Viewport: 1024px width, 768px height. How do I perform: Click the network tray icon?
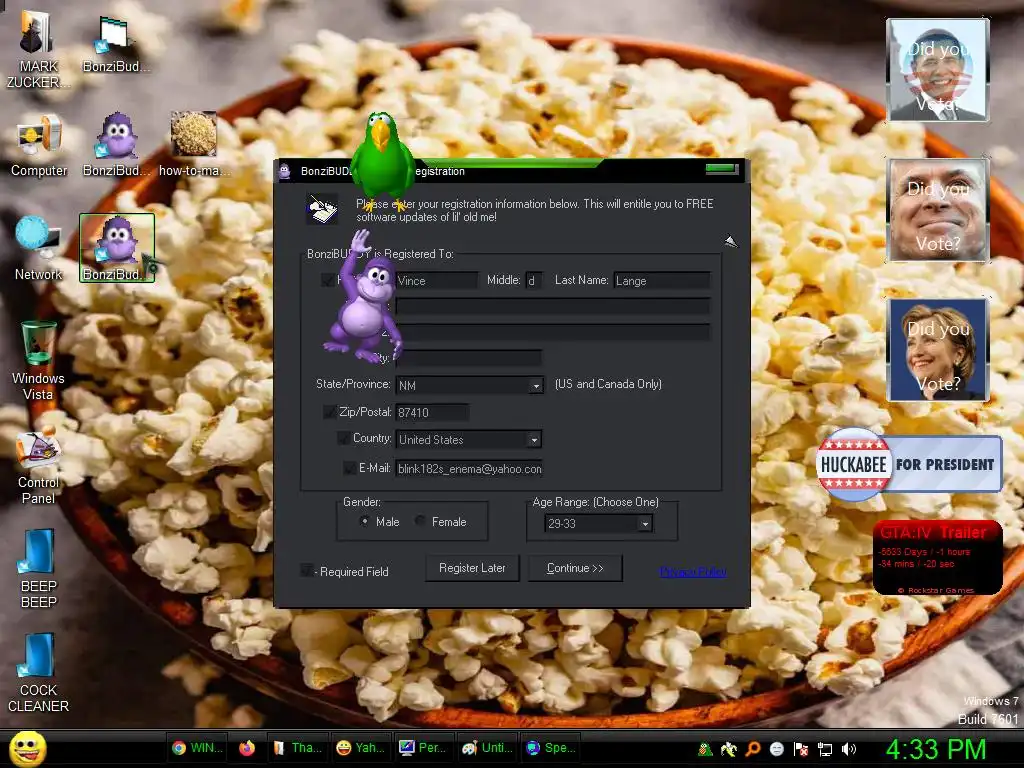(825, 749)
